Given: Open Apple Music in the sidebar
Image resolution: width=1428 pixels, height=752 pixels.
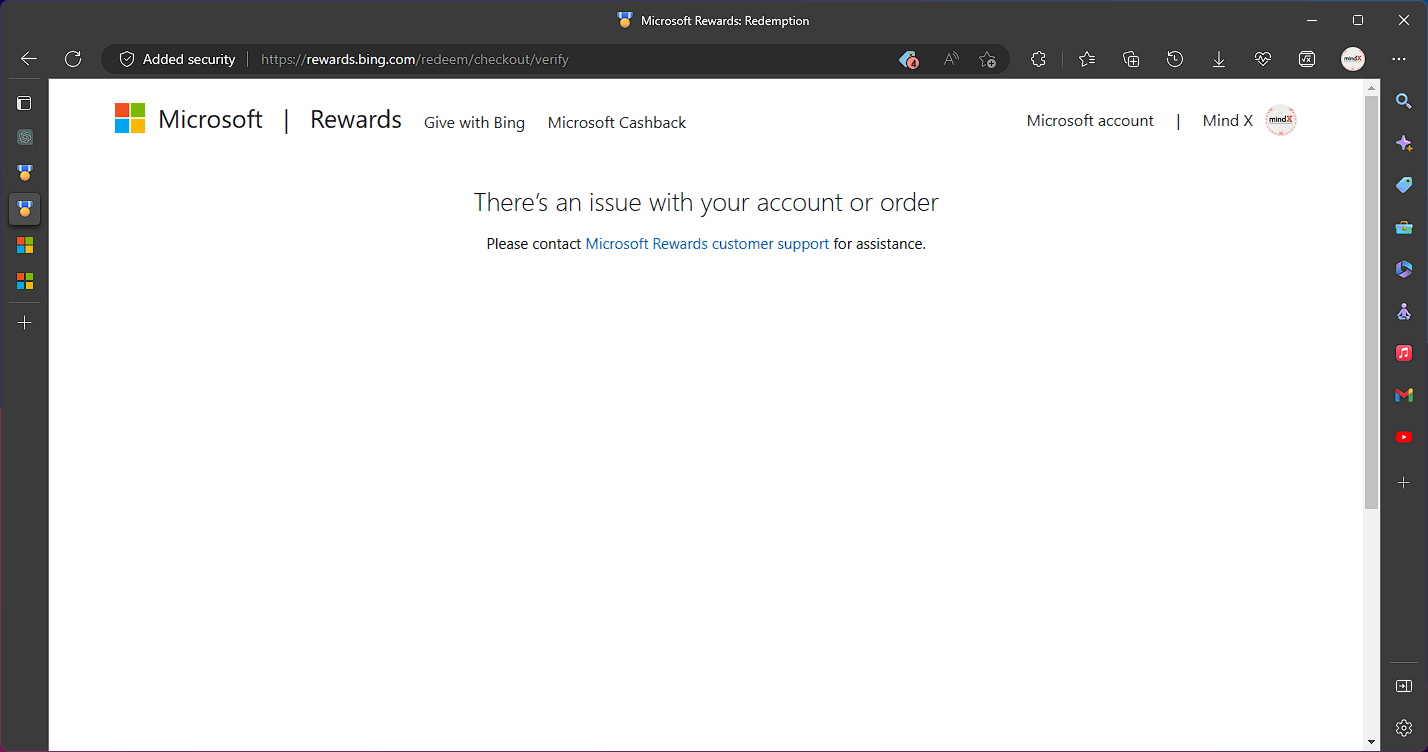Looking at the screenshot, I should [x=1404, y=353].
